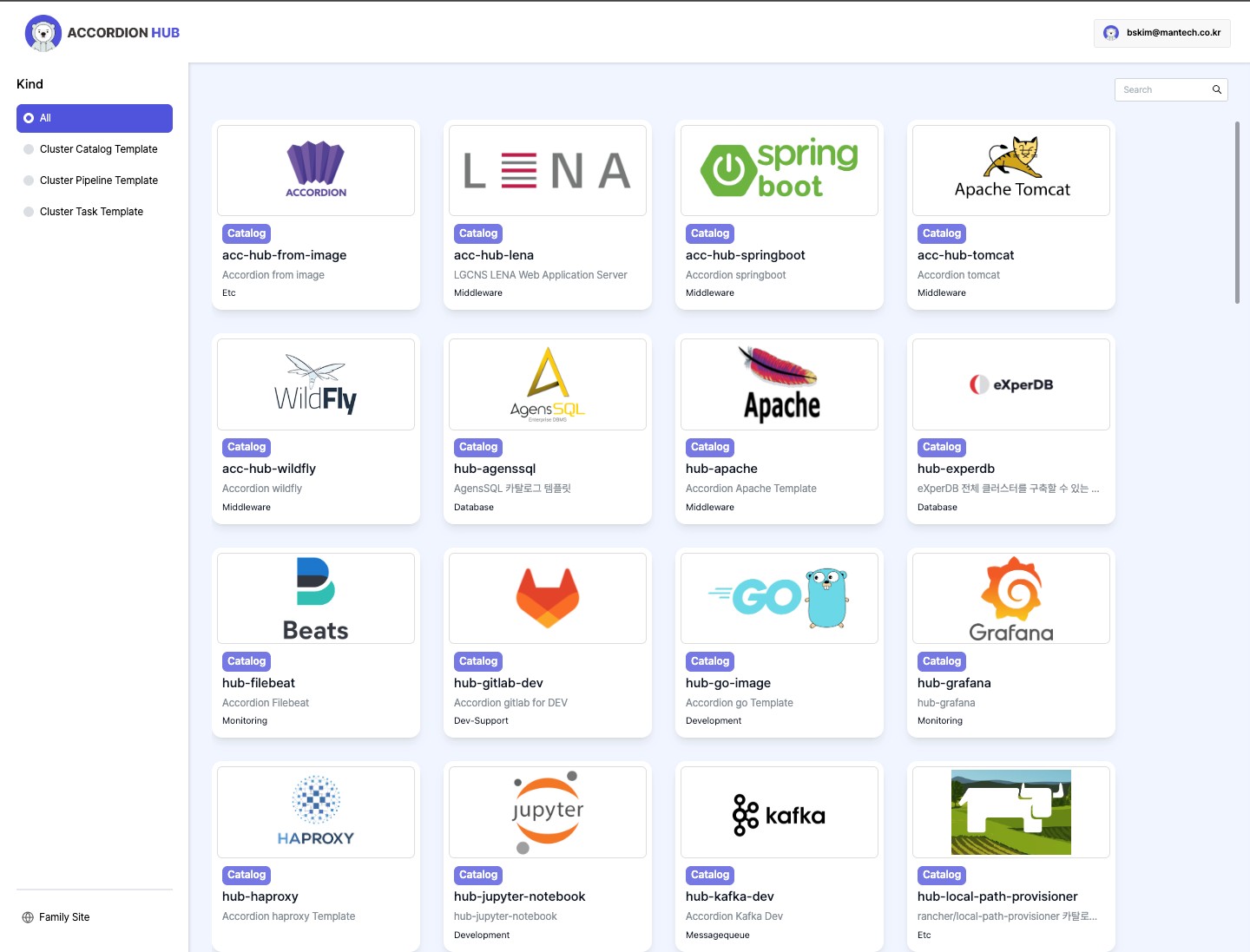Open acc-hub-wildfly catalog title
The height and width of the screenshot is (952, 1250).
tap(269, 469)
